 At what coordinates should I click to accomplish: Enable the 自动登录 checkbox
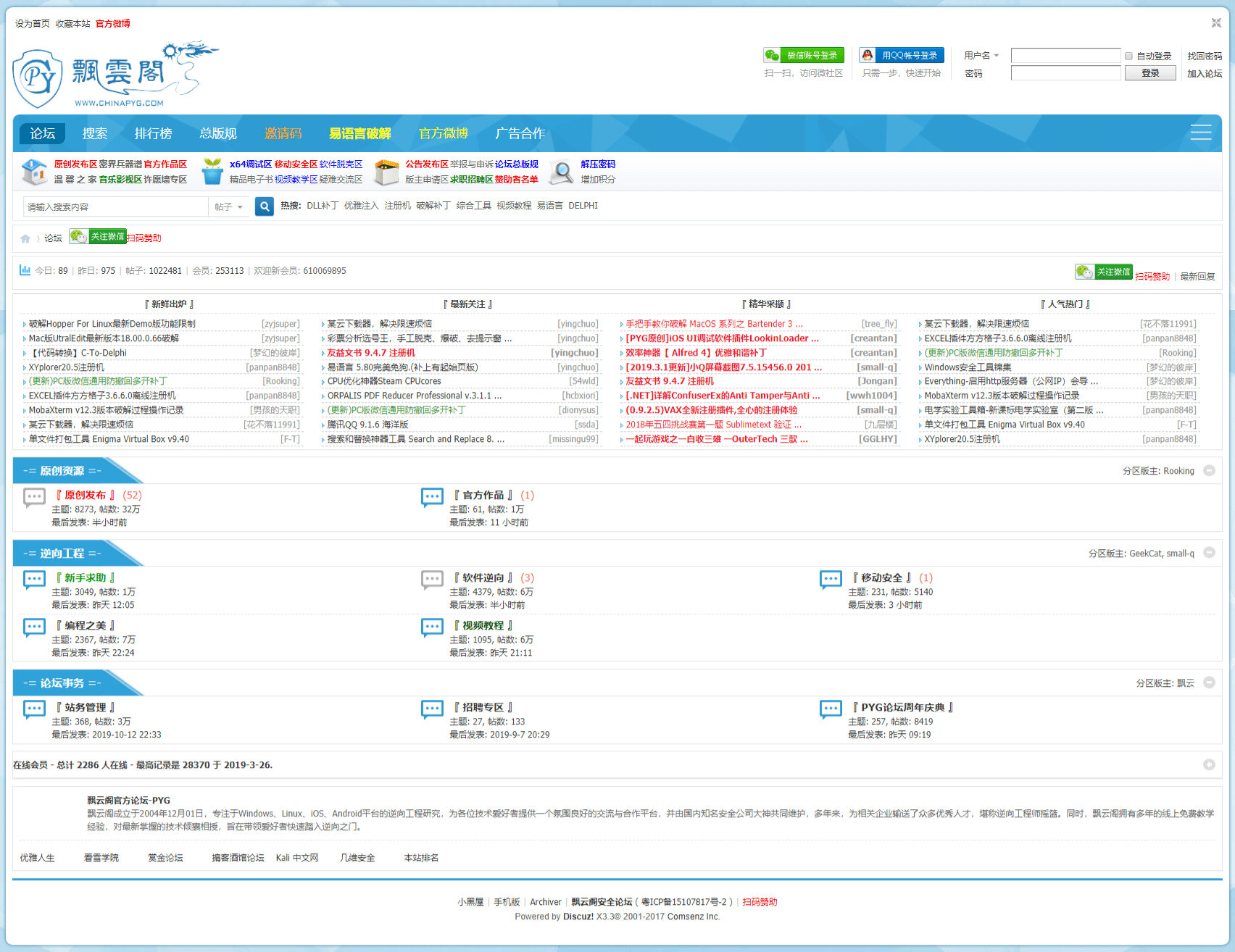pos(1128,56)
